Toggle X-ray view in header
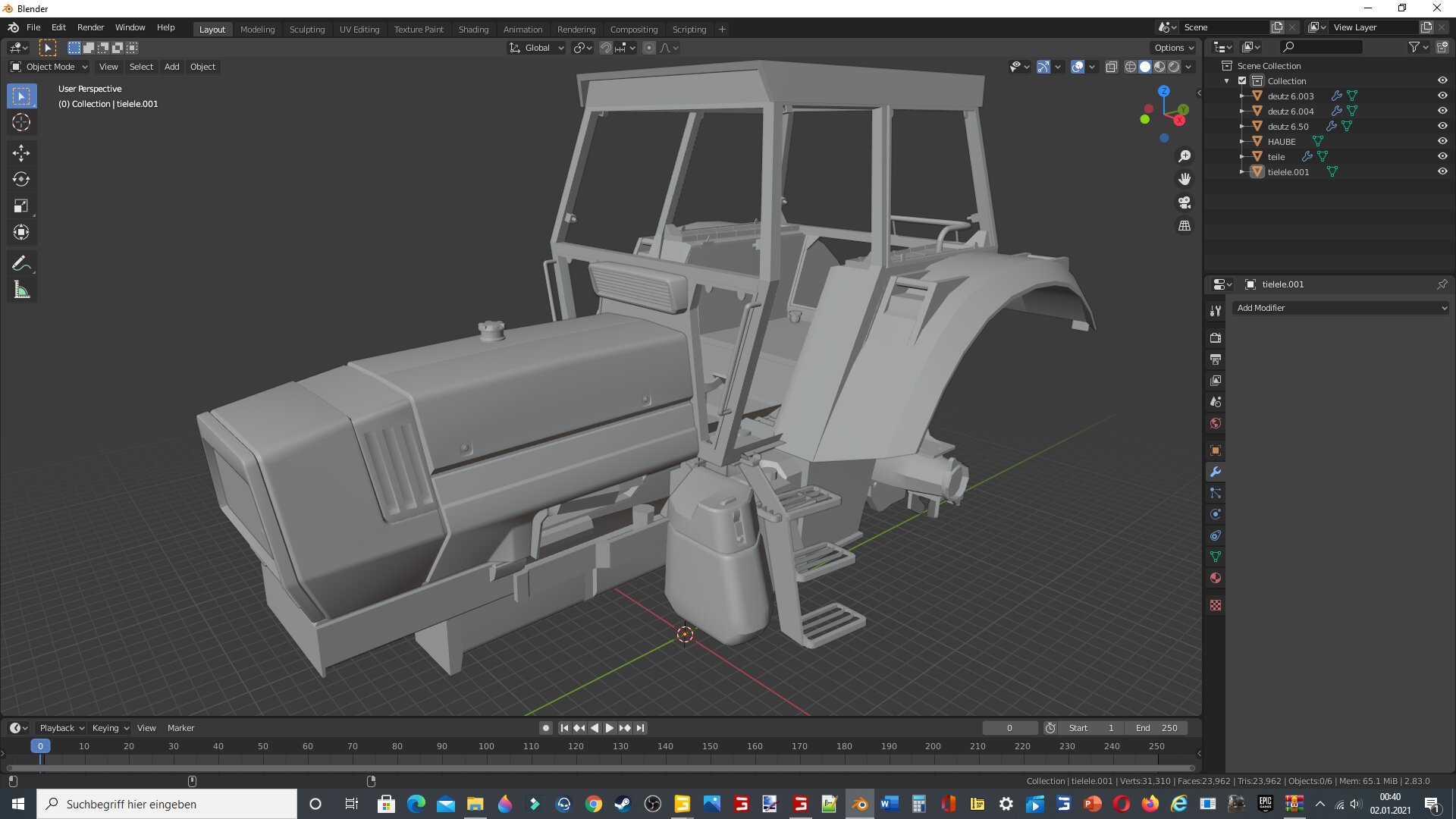 1111,67
